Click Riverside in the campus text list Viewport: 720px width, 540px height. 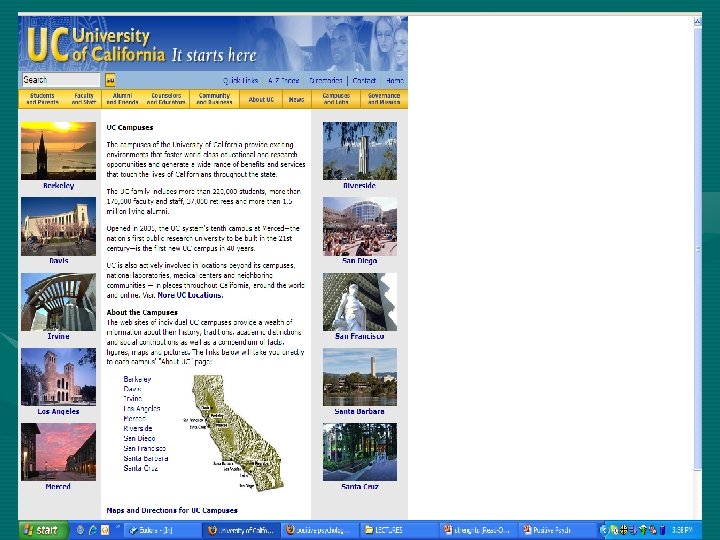[x=137, y=428]
